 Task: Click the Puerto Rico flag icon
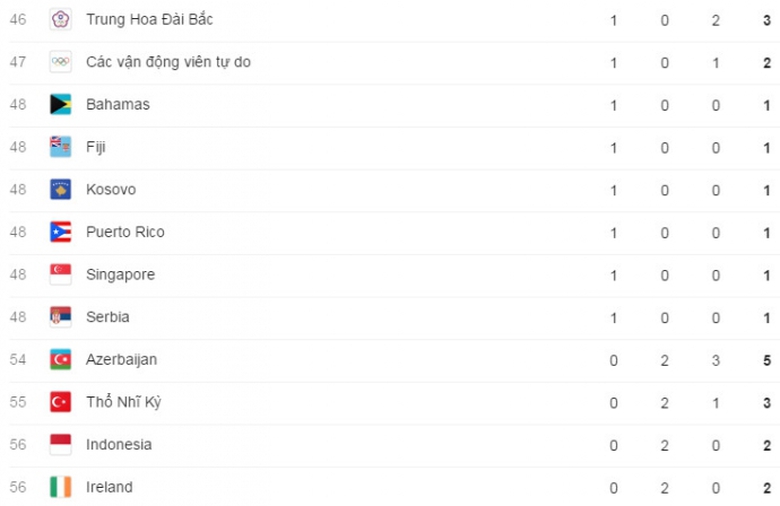tap(60, 232)
